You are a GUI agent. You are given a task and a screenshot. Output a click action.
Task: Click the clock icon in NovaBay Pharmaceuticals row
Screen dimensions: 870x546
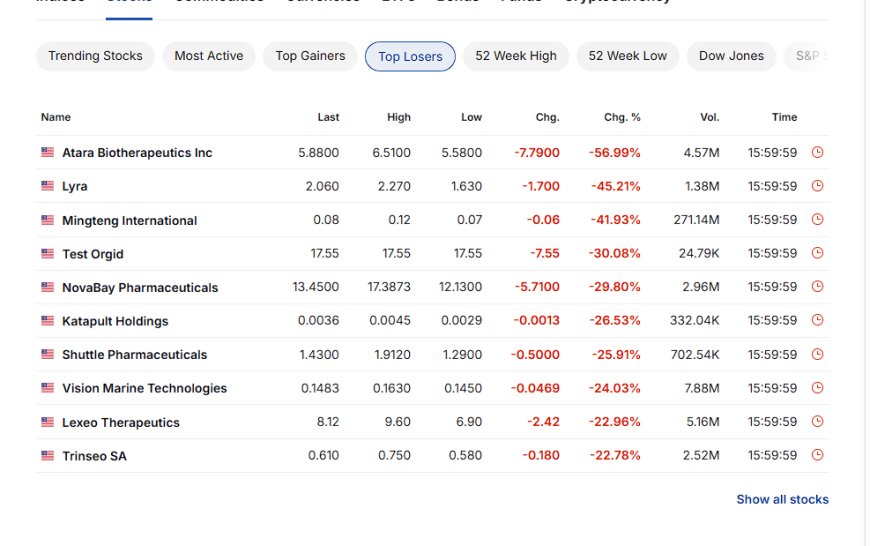pos(817,286)
